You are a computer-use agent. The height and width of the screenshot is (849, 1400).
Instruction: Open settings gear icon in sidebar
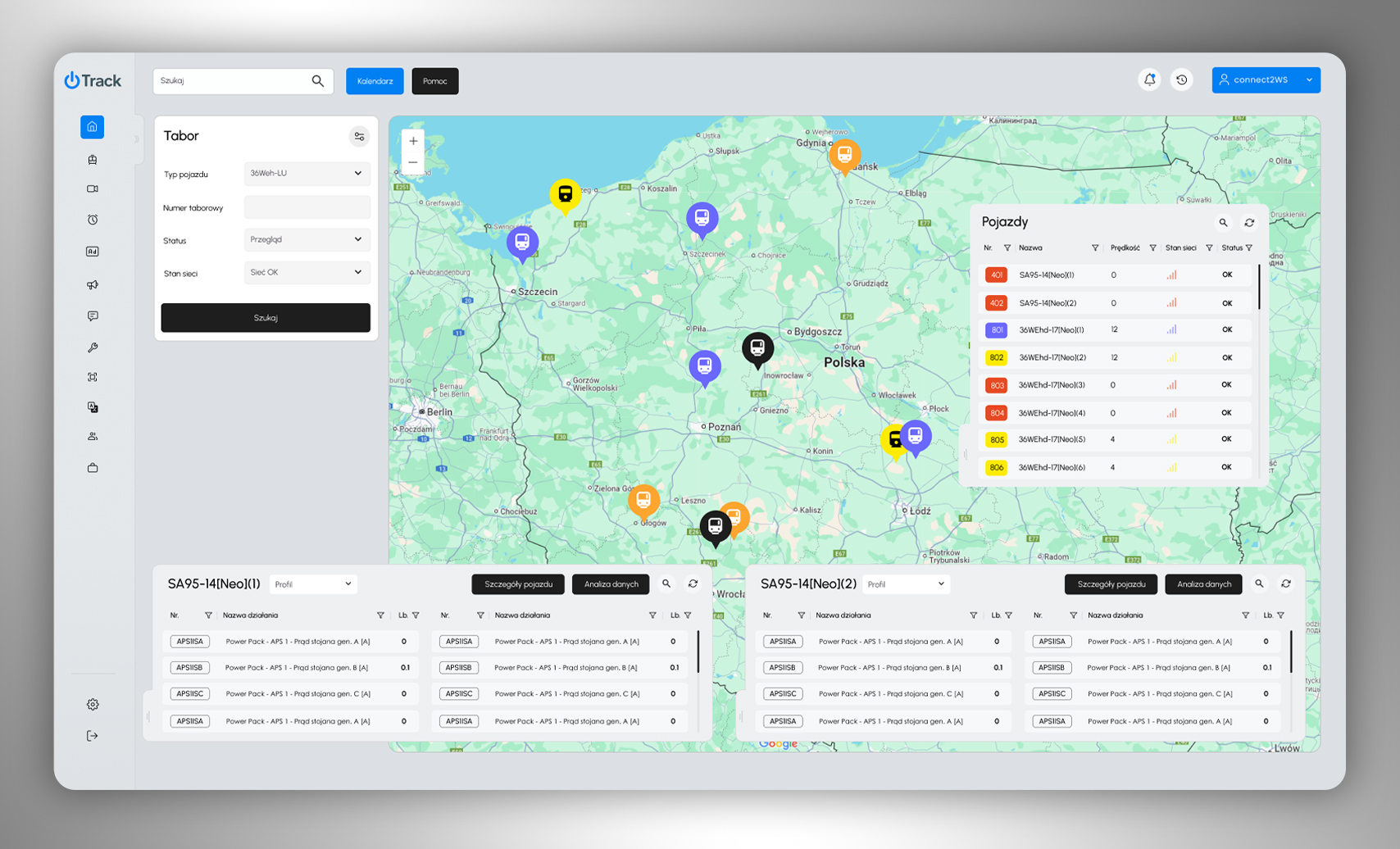tap(93, 705)
